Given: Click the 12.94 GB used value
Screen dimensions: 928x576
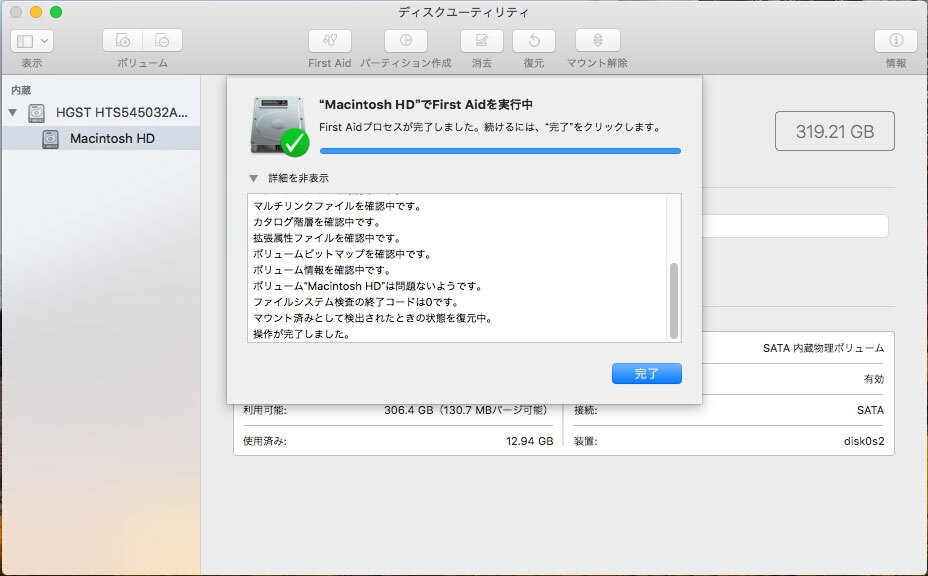Looking at the screenshot, I should 529,441.
